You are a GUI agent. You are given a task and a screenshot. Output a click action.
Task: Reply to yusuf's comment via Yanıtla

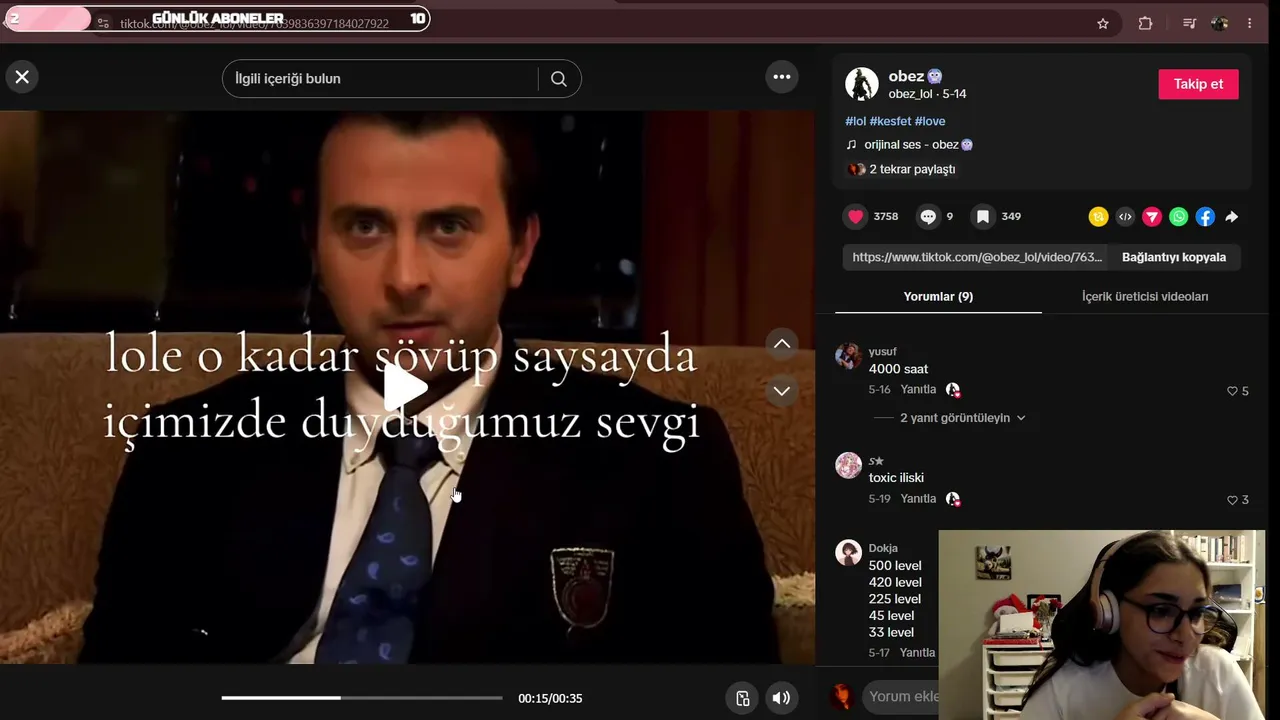918,390
